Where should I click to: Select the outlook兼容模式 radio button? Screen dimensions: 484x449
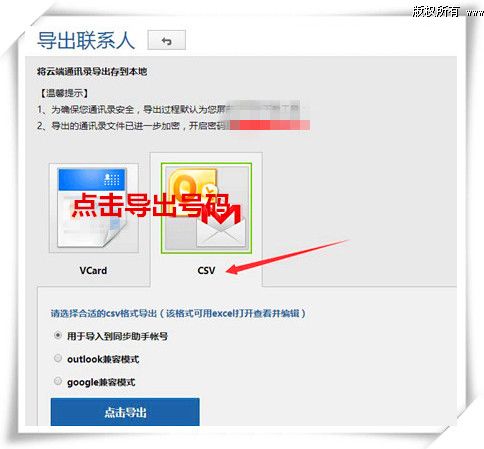pyautogui.click(x=58, y=358)
